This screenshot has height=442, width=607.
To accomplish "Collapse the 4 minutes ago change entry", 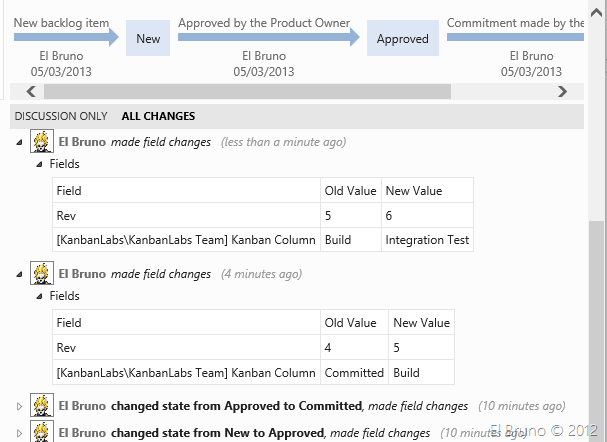I will 20,275.
